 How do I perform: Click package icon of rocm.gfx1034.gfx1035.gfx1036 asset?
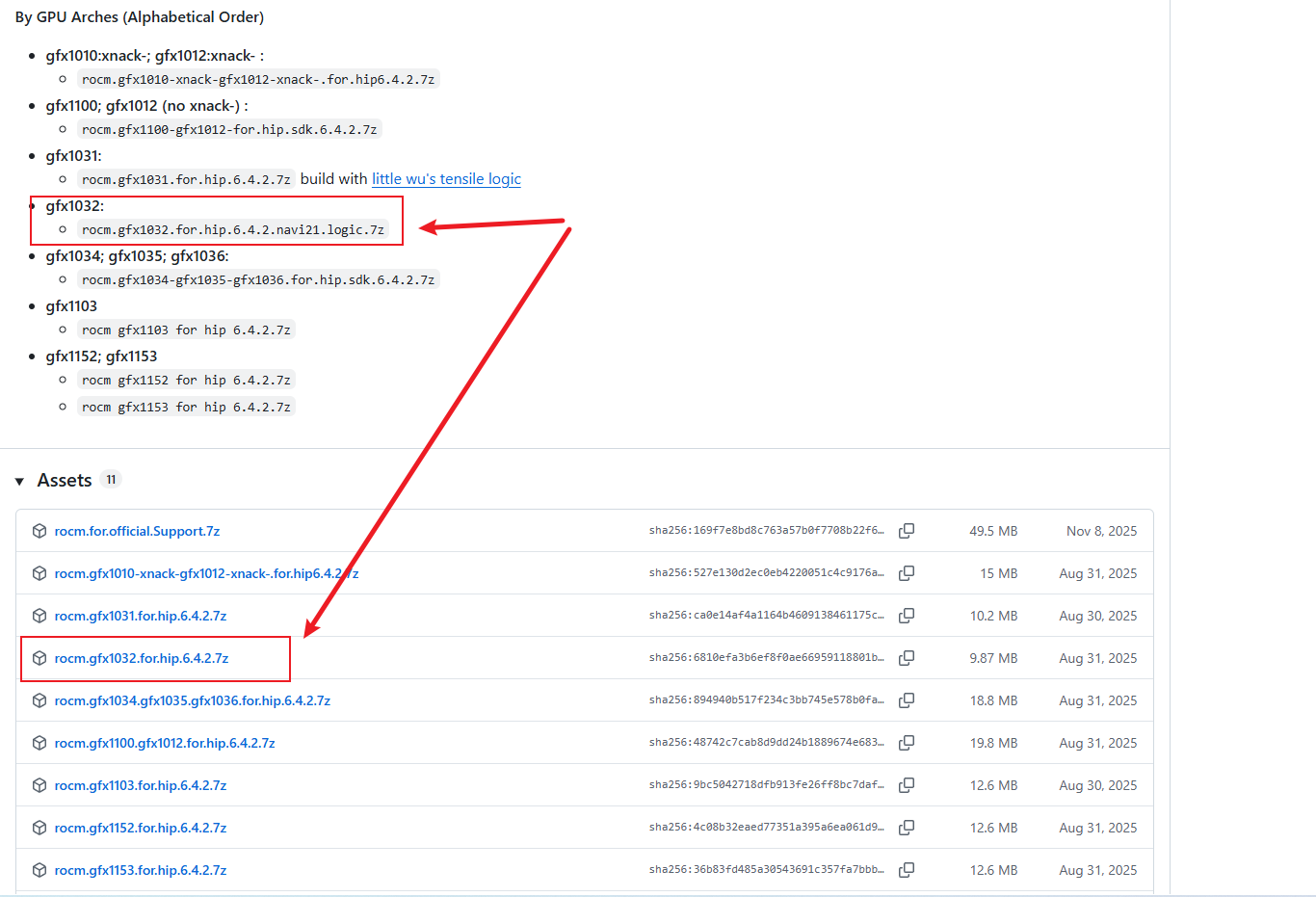pos(39,700)
